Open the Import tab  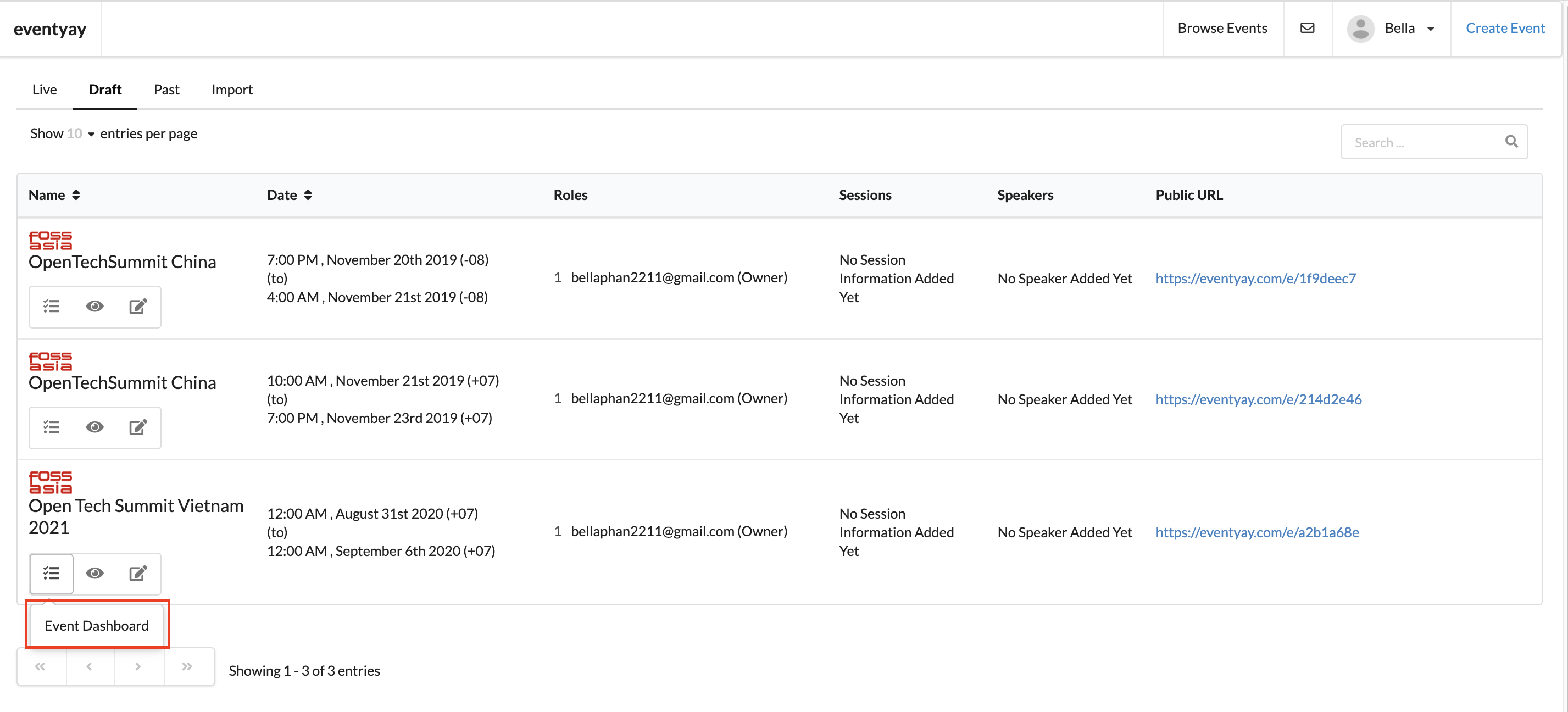(232, 90)
